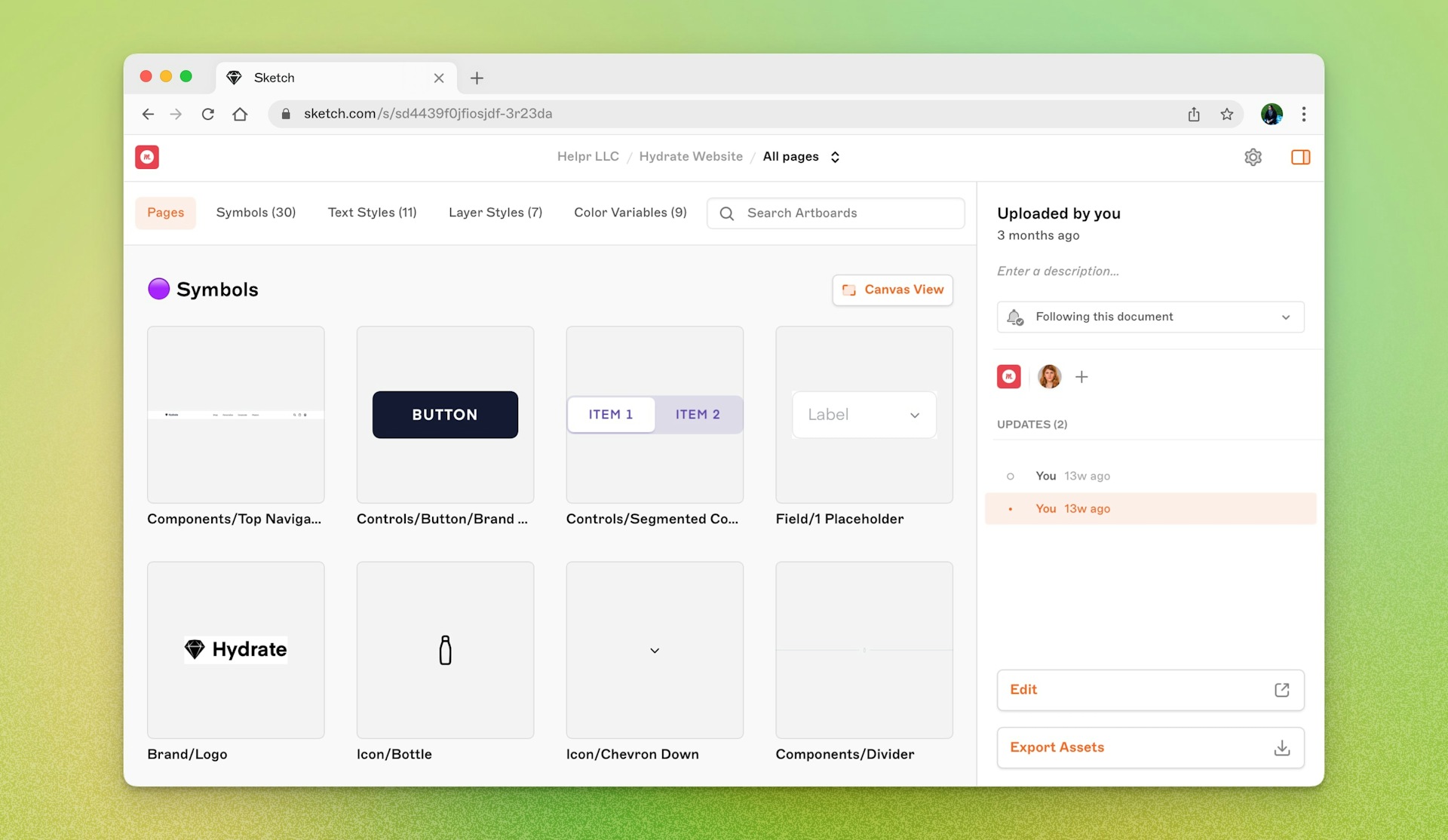Open the All pages selector
Image resolution: width=1448 pixels, height=840 pixels.
800,157
